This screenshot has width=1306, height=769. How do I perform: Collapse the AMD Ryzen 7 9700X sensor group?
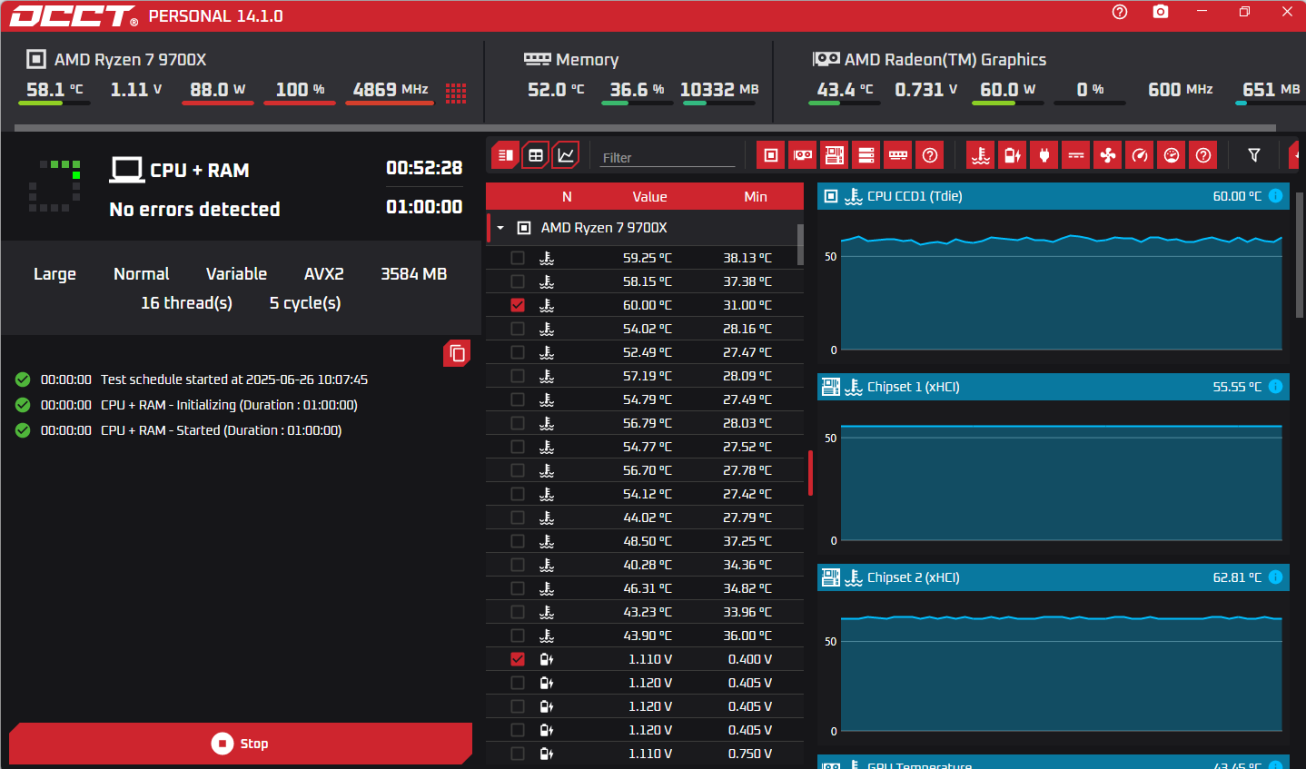(x=501, y=228)
